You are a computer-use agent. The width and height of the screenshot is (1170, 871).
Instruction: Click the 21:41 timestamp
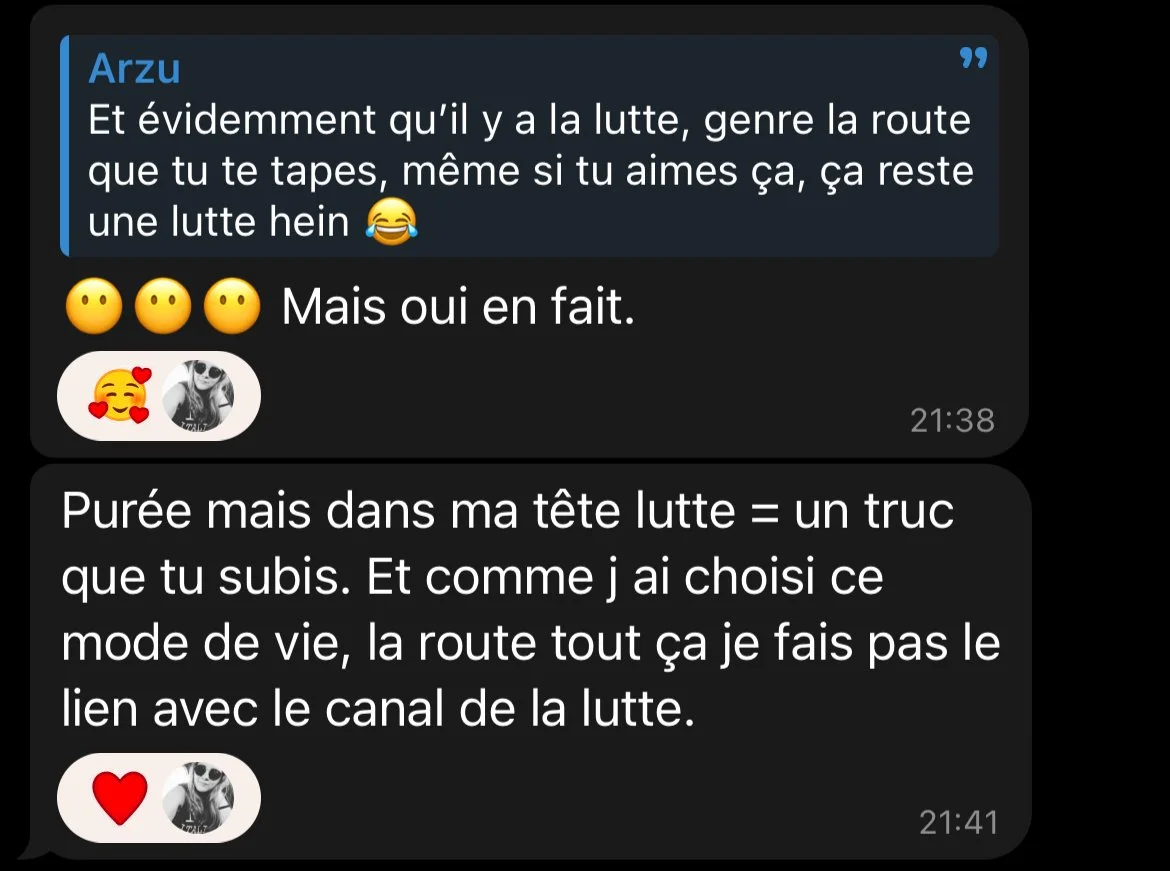click(x=958, y=822)
